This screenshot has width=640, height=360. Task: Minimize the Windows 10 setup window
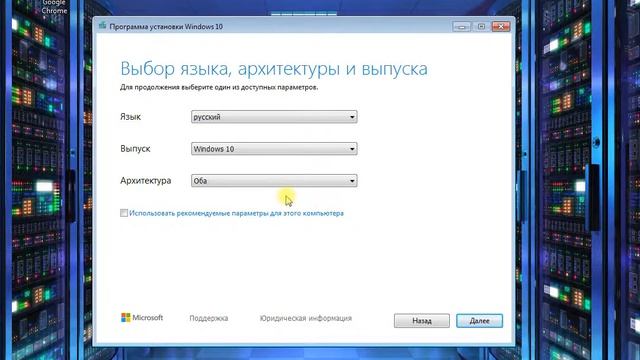click(462, 27)
